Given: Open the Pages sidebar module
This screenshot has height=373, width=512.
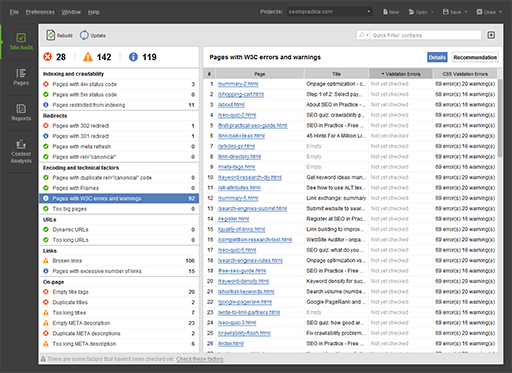Looking at the screenshot, I should [21, 77].
